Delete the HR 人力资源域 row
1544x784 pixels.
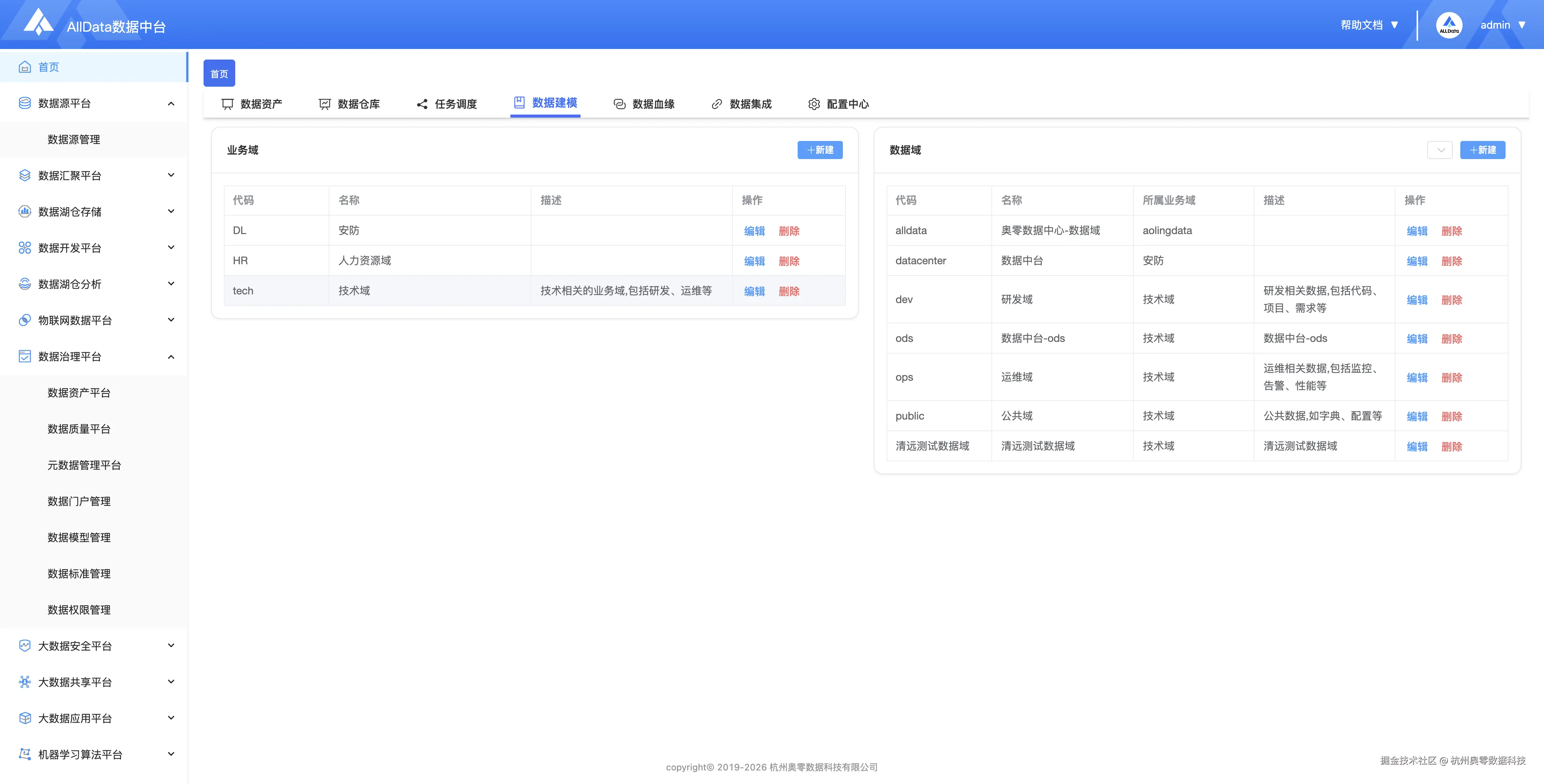(x=789, y=261)
